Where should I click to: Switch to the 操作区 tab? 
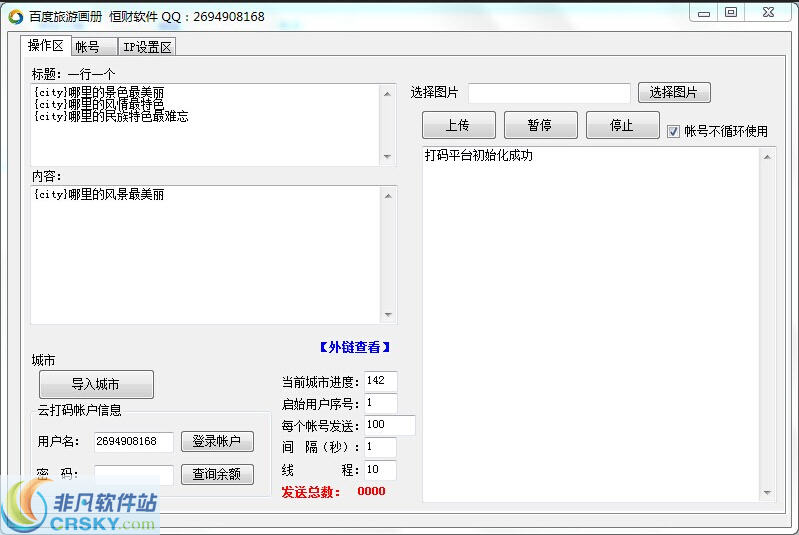tap(45, 46)
